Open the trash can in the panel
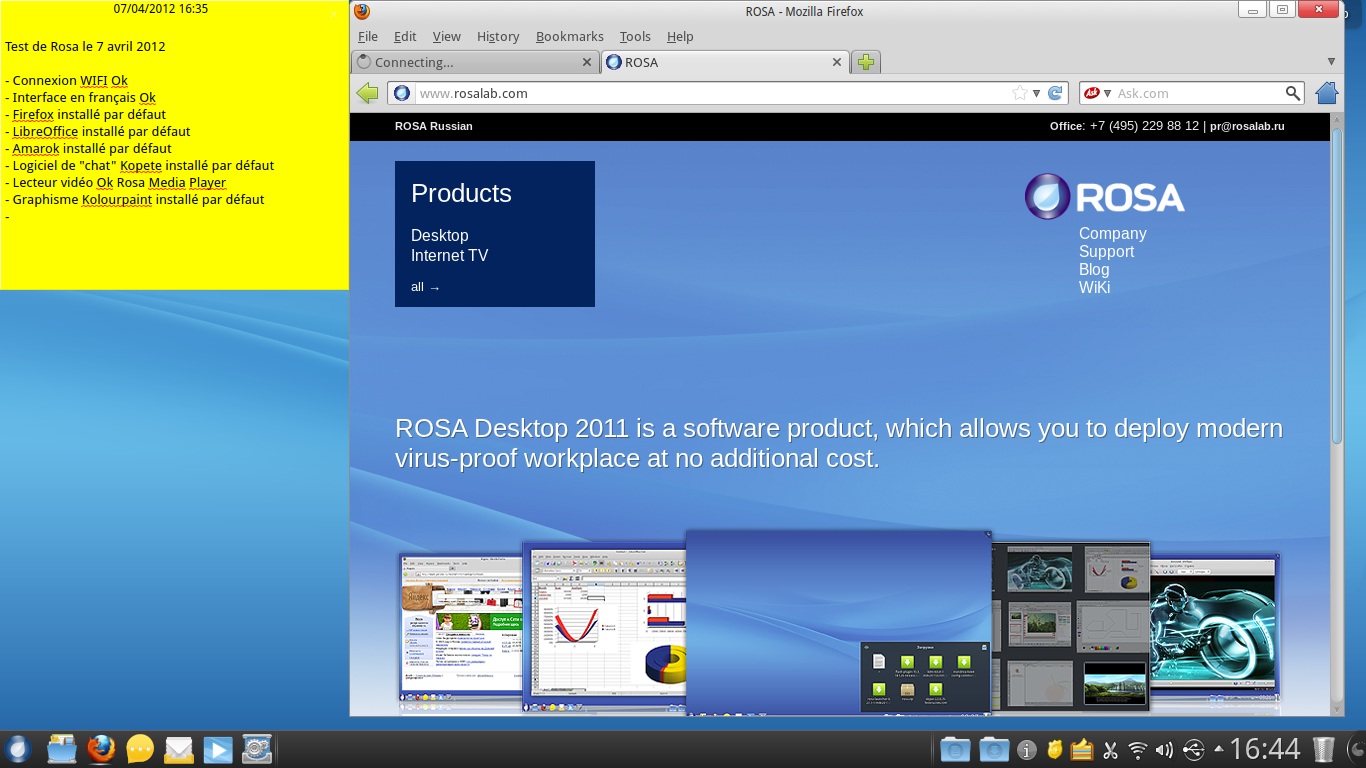Viewport: 1366px width, 768px height. point(1323,749)
